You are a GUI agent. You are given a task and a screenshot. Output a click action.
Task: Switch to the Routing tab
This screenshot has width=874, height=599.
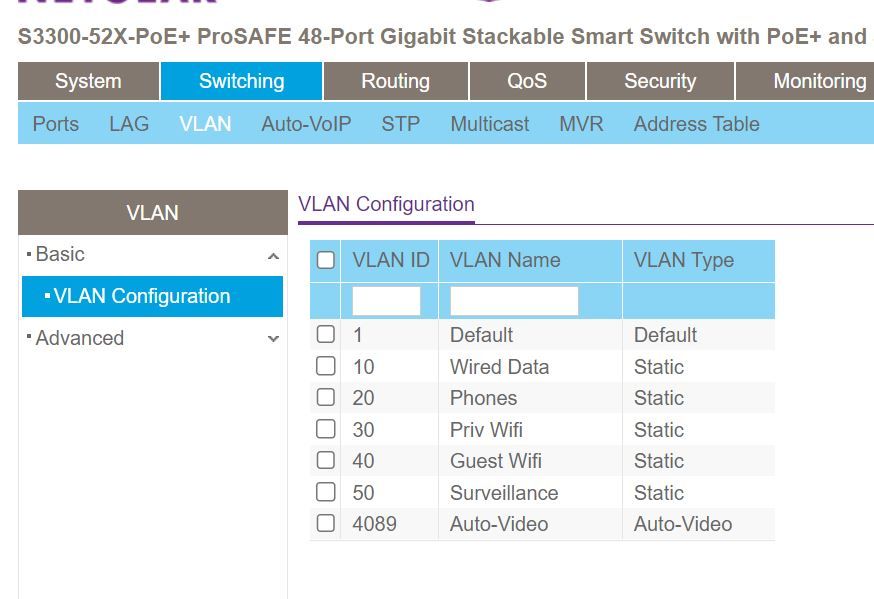395,81
